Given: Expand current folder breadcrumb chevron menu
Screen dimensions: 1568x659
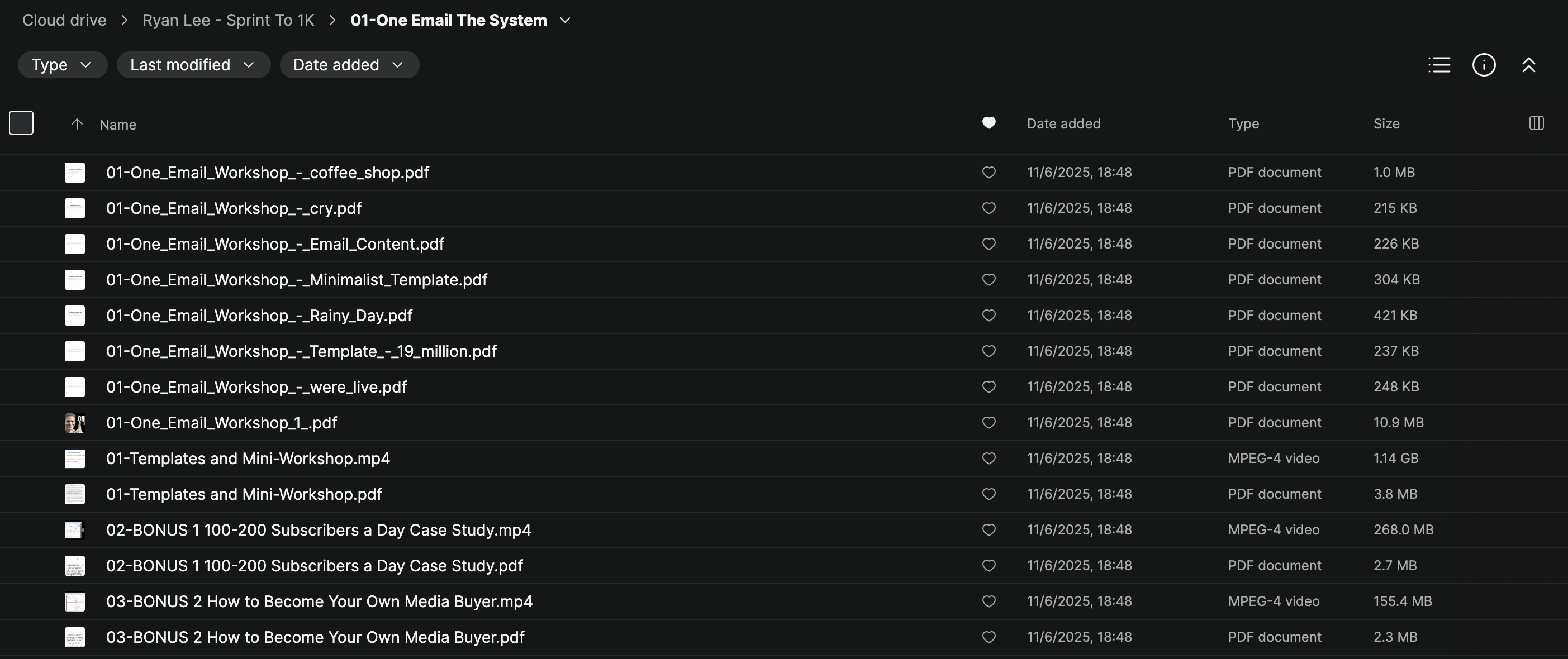Looking at the screenshot, I should [565, 20].
